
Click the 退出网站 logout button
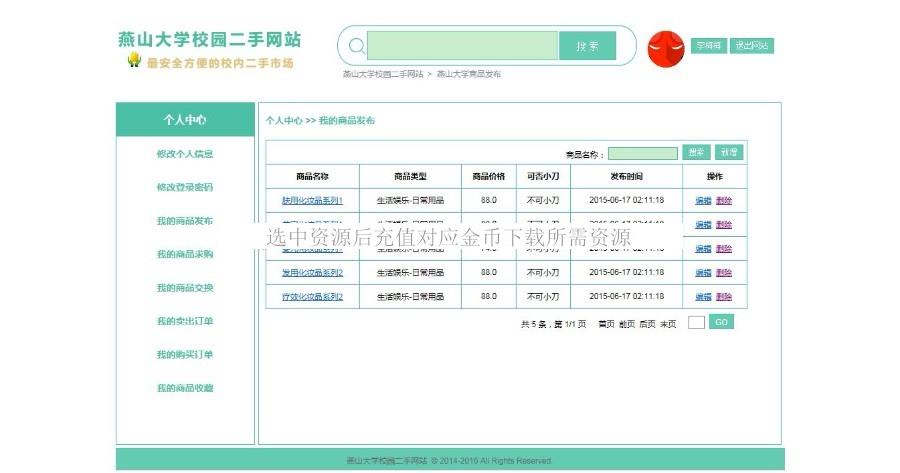coord(752,45)
